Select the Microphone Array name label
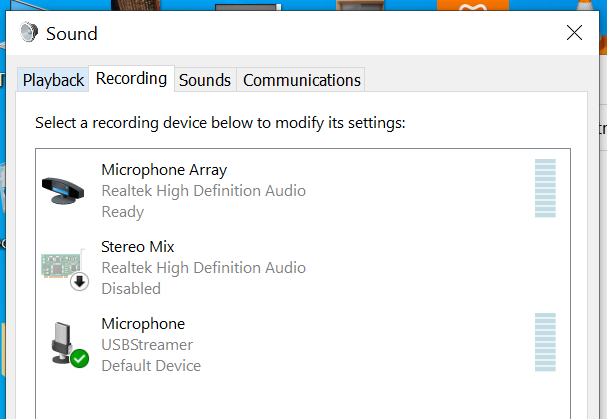Screen dimensions: 607x419 coord(164,170)
